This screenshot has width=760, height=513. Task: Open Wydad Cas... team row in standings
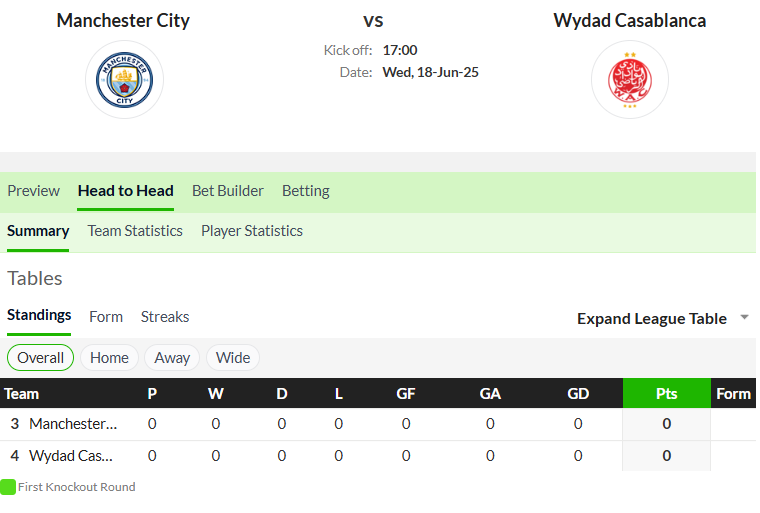point(378,456)
